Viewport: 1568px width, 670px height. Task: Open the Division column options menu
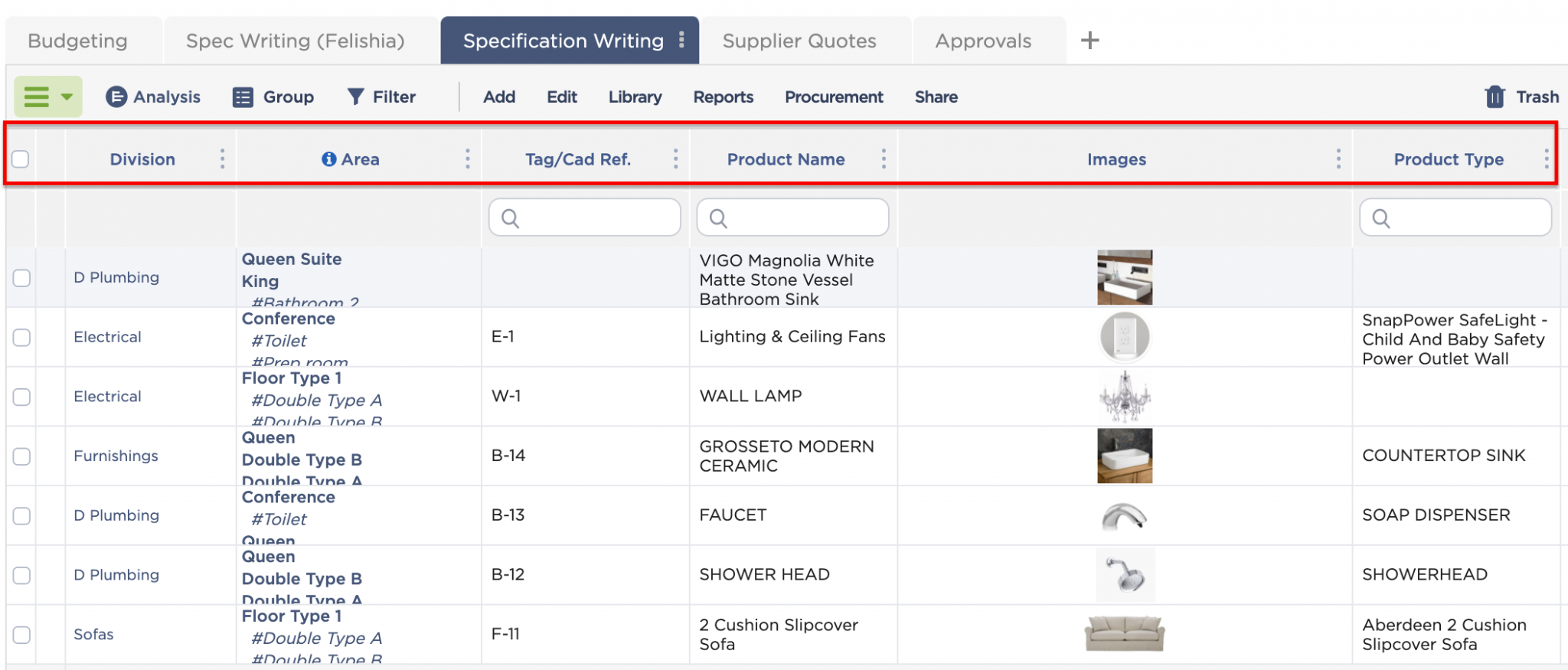coord(222,159)
